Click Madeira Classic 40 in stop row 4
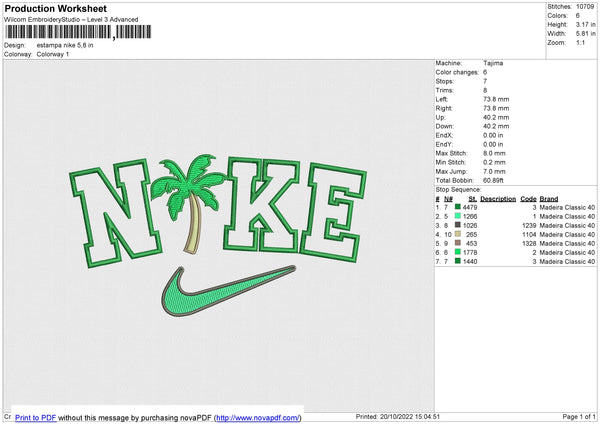 pos(567,234)
